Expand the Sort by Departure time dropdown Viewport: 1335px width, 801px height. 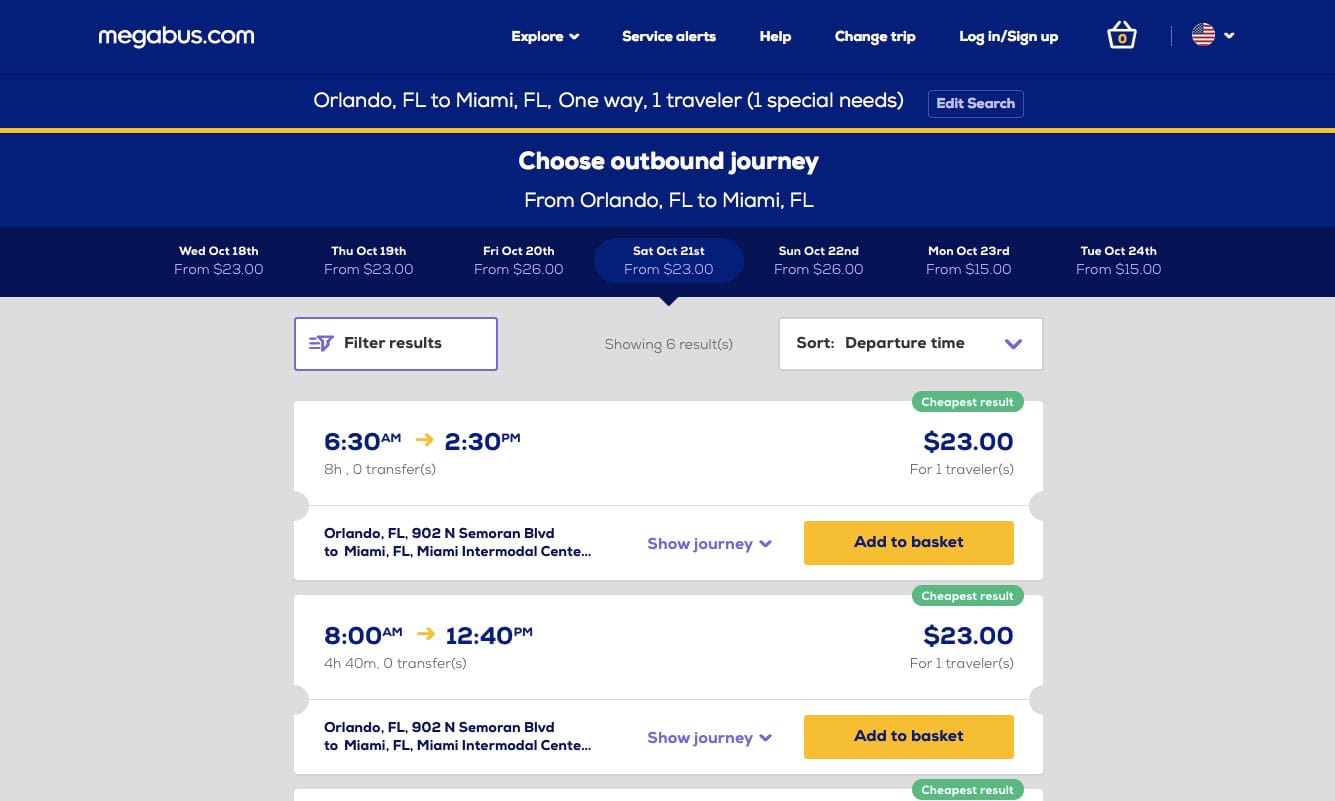(x=910, y=343)
